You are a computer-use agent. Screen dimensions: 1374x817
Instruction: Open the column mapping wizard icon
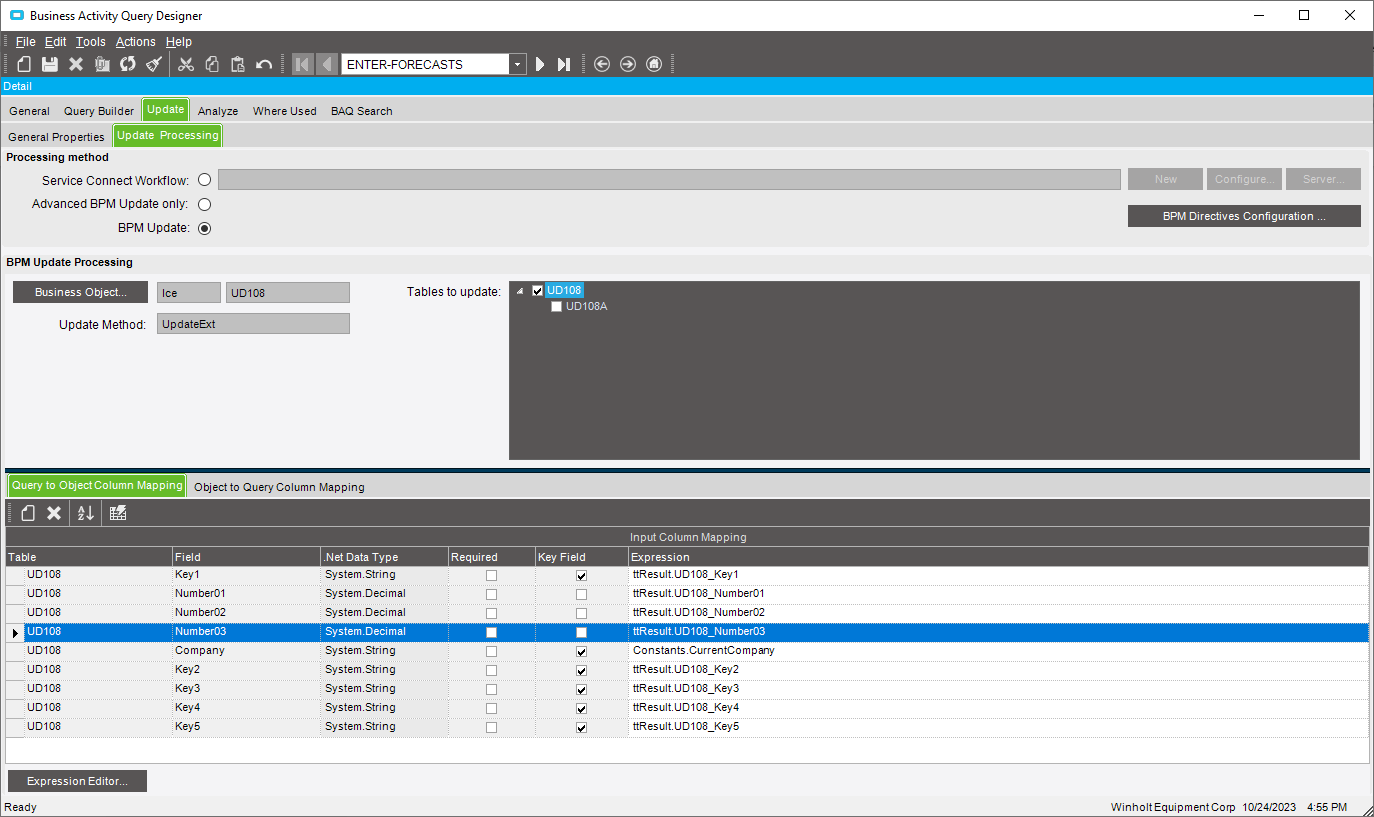coord(117,512)
